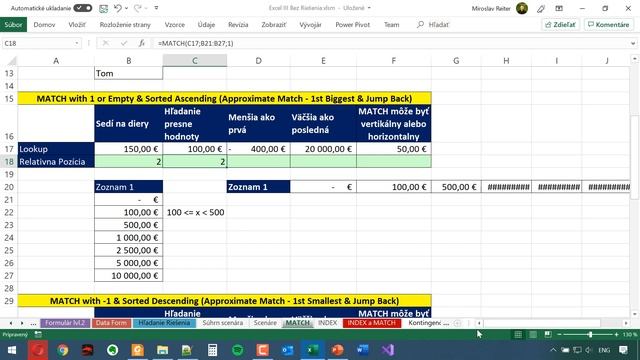Image resolution: width=640 pixels, height=360 pixels.
Task: Open file title Uložené dropdown
Action: pos(369,8)
